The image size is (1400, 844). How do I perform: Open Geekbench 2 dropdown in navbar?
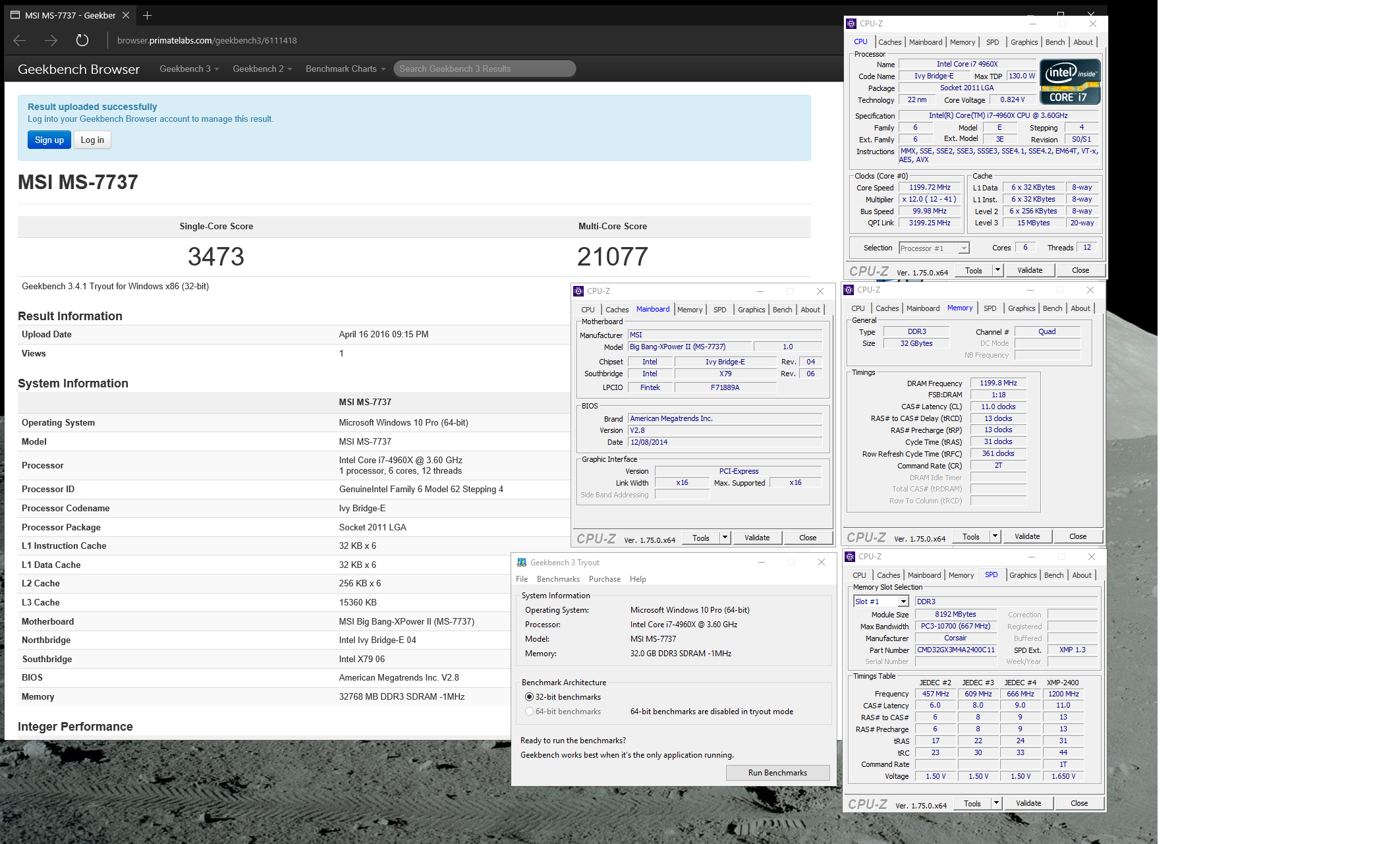(x=262, y=69)
